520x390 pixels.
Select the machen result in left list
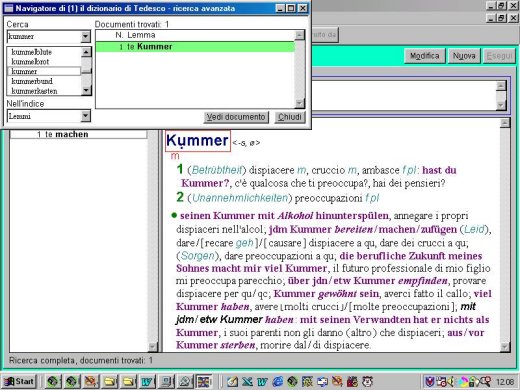[x=78, y=134]
